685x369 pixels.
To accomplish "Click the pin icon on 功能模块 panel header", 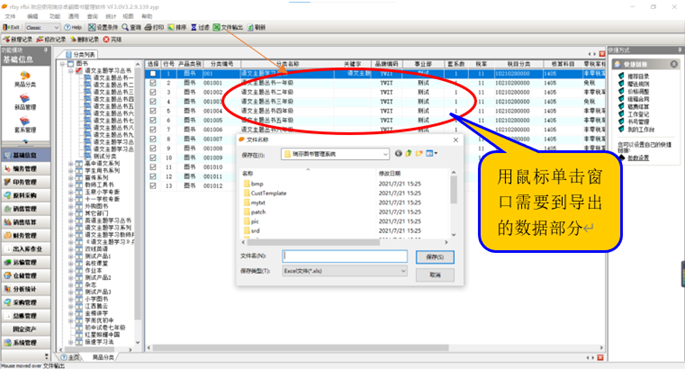I will [46, 50].
